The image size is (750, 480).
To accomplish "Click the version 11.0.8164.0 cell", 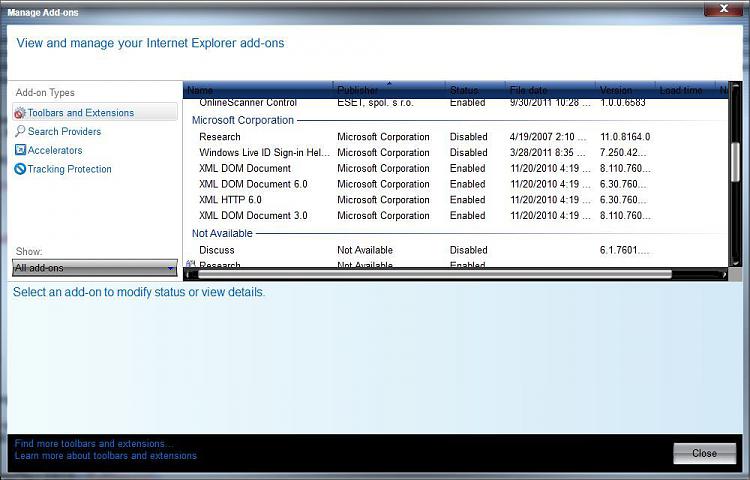I will (625, 137).
